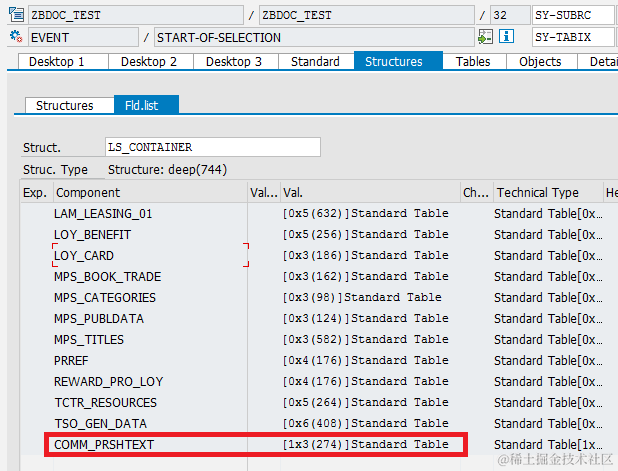Viewport: 618px width, 471px height.
Task: Click the blue information icon
Action: 506,37
